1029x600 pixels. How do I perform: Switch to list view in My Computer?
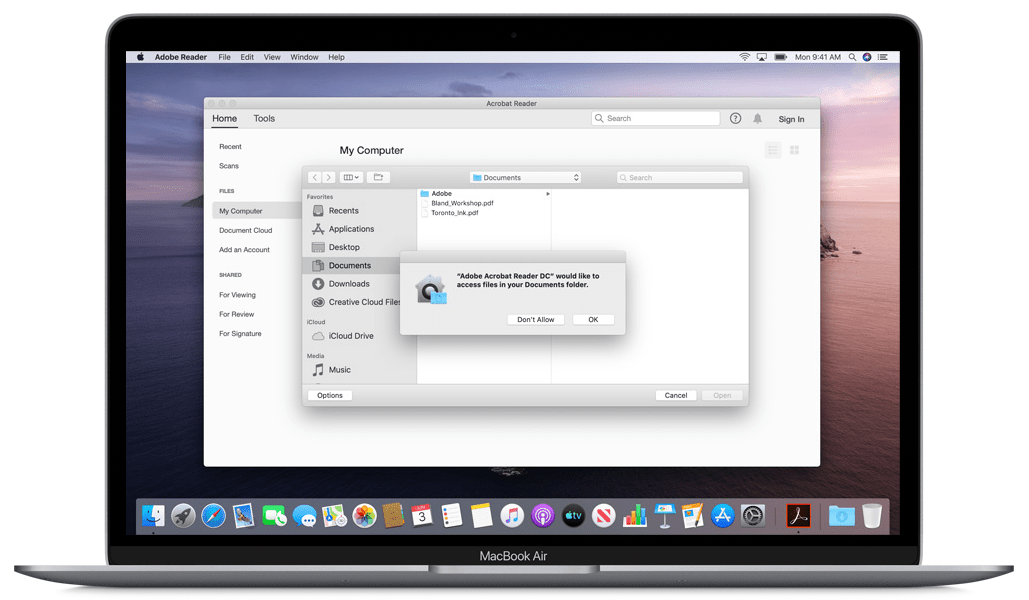tap(773, 150)
